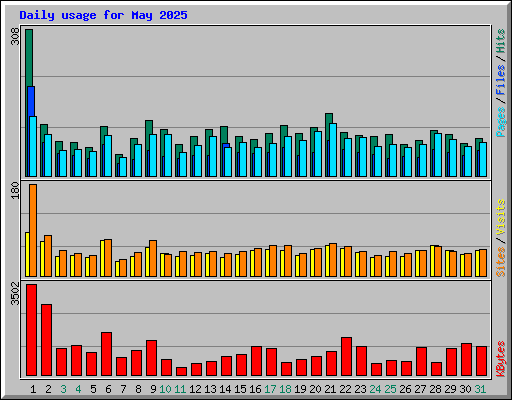Click the cyan Pages bar for day 21

[x=333, y=150]
